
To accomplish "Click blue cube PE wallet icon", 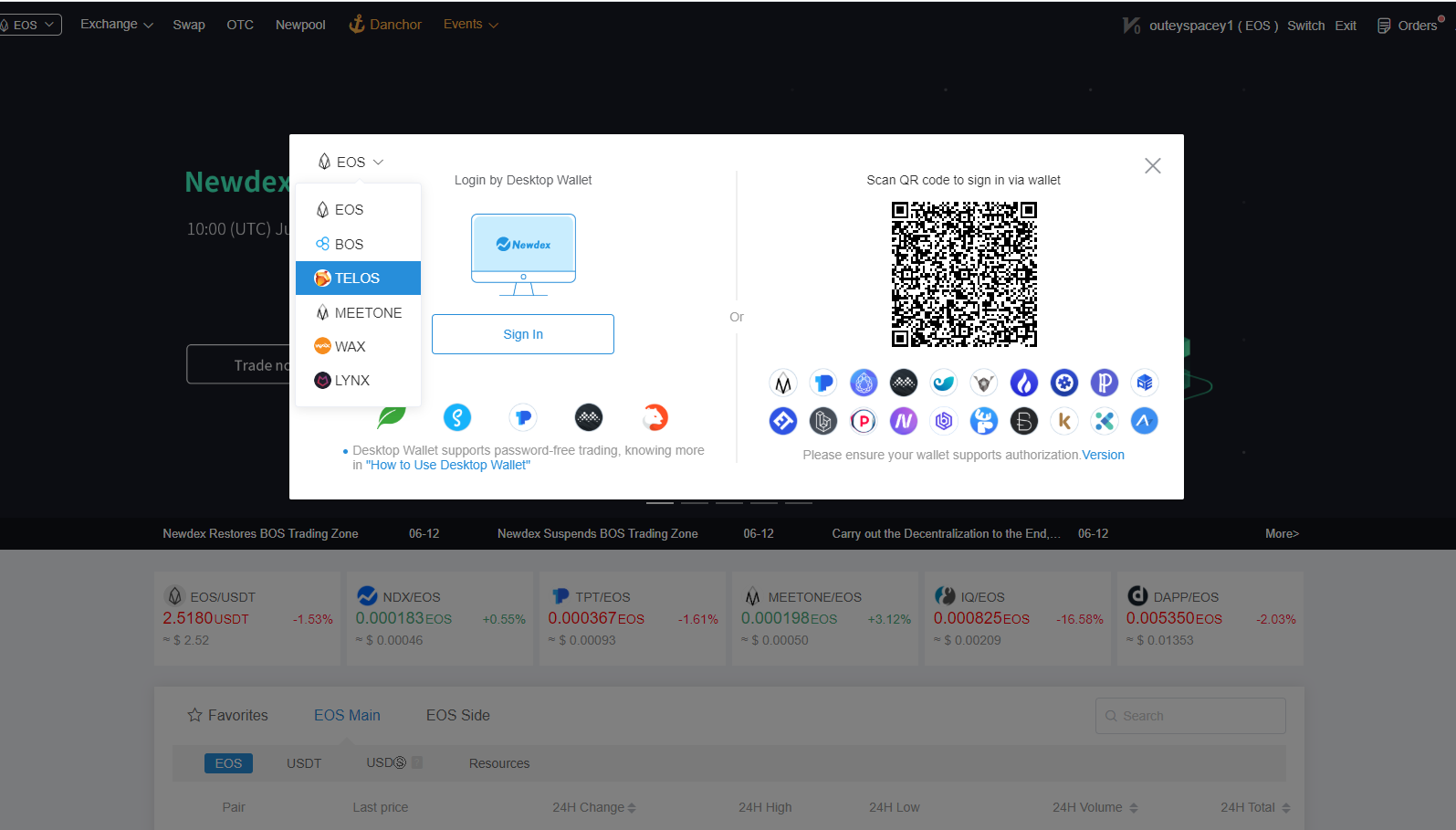I will click(x=1145, y=383).
